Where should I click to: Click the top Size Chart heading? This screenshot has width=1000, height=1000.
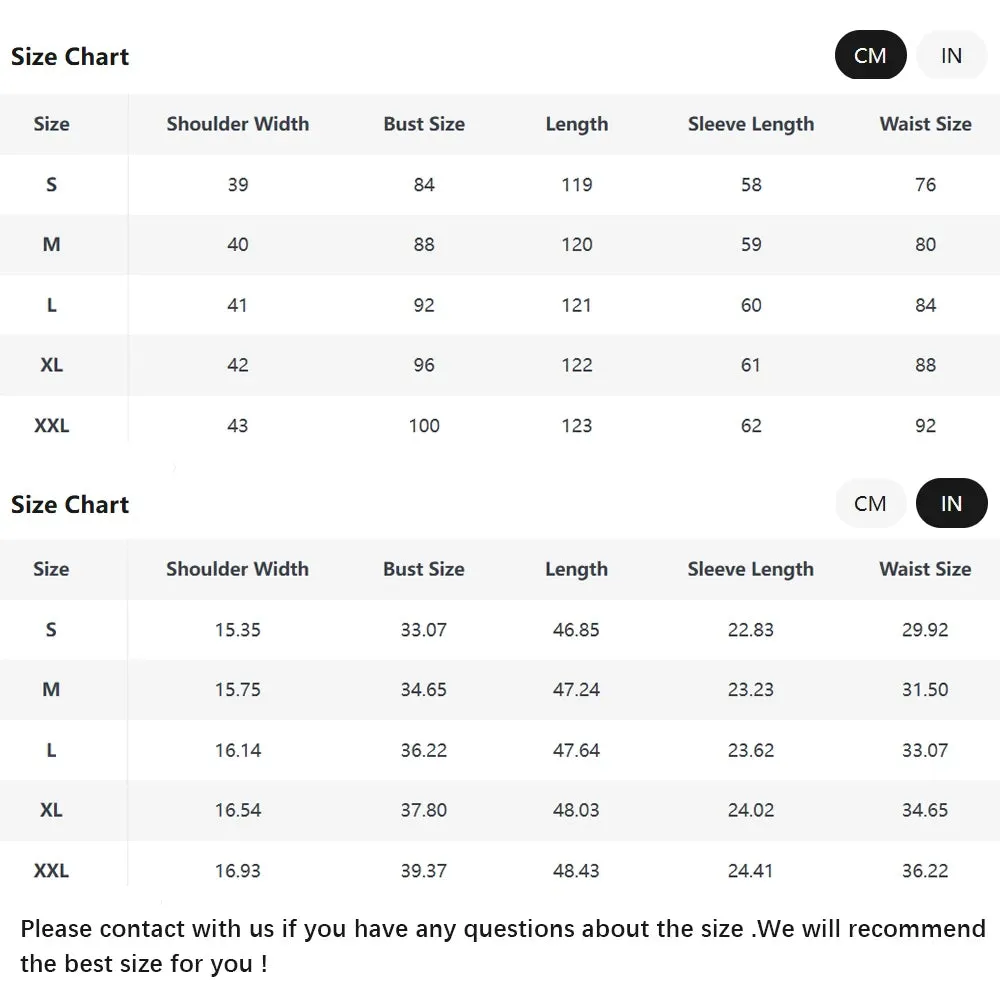pyautogui.click(x=70, y=57)
